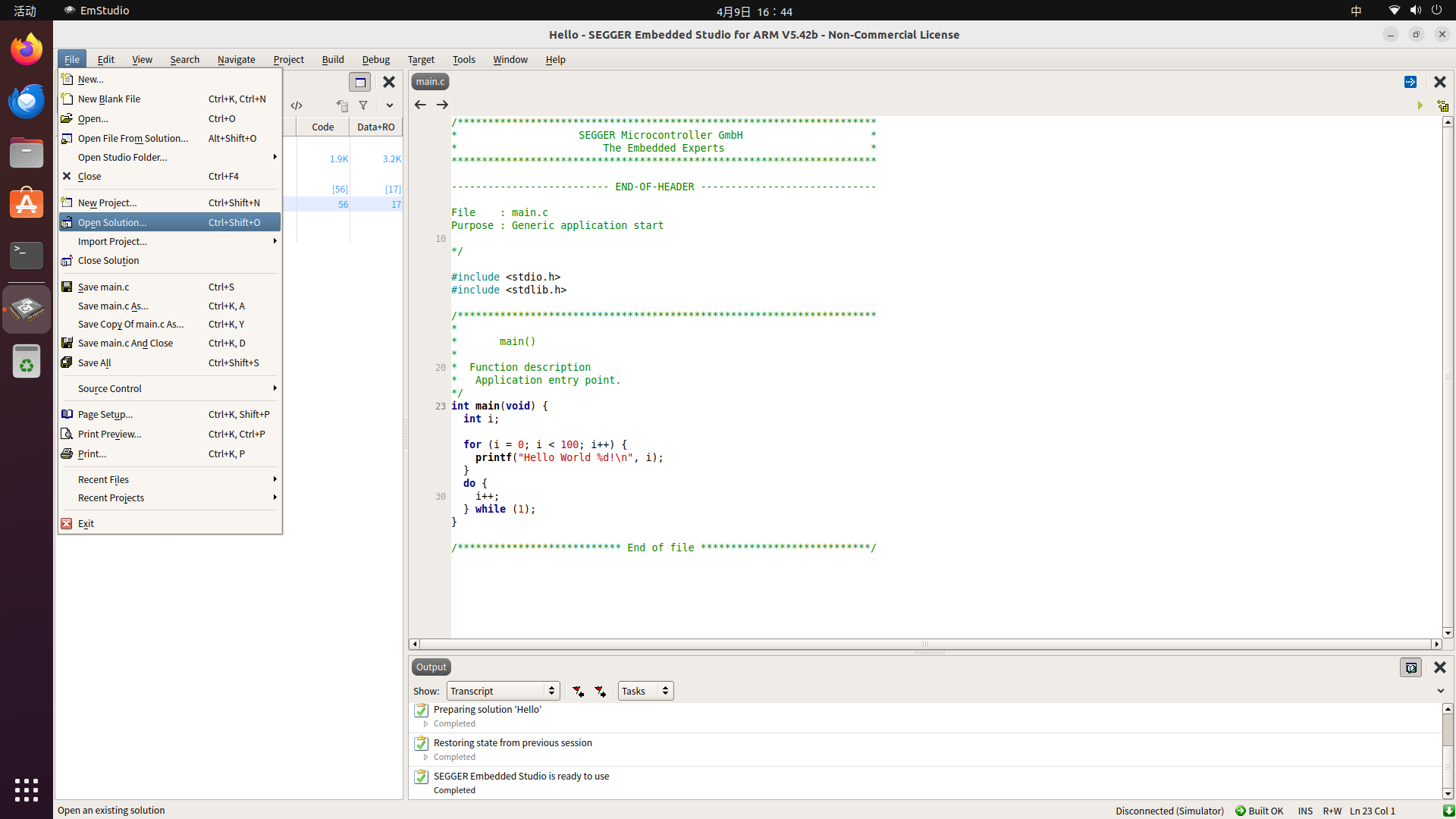Viewport: 1456px width, 819px height.
Task: Expand 'Preparing solution Hello' completed details
Action: pyautogui.click(x=426, y=723)
